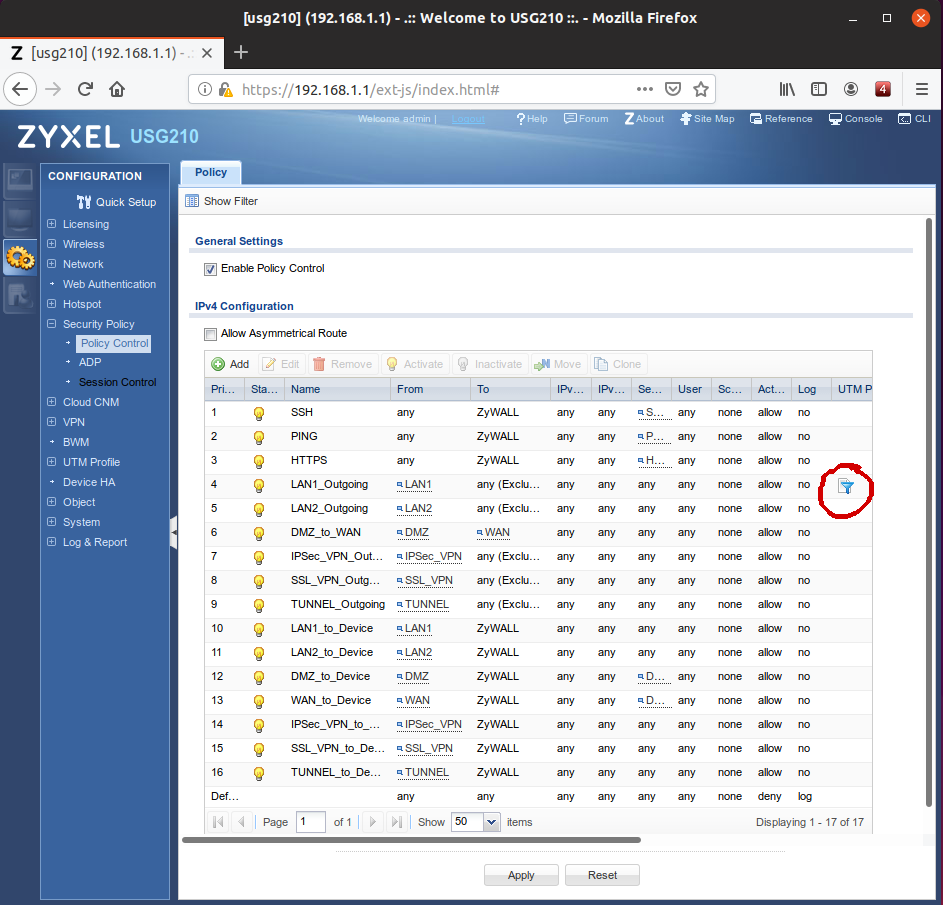943x905 pixels.
Task: Open the Maintenance sidebar icon
Action: (20, 296)
